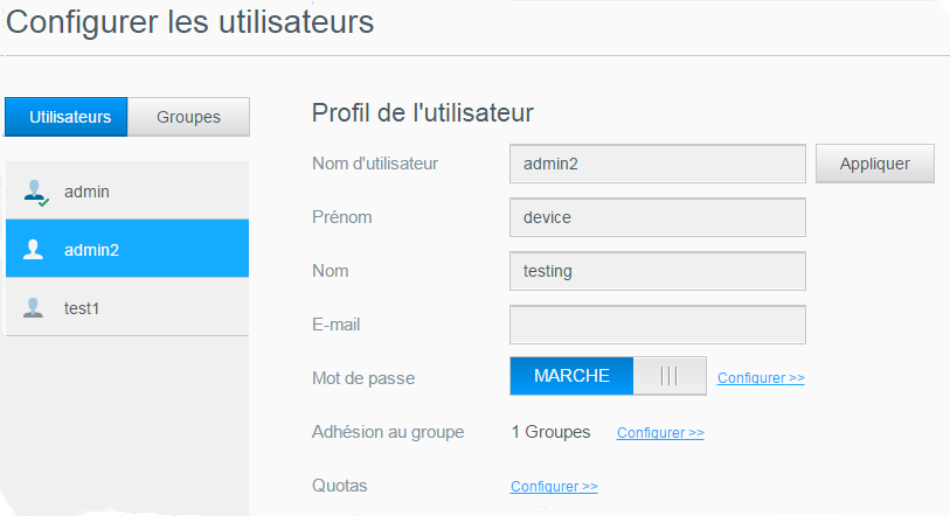
Task: Switch to the Groupes tab
Action: [x=188, y=117]
